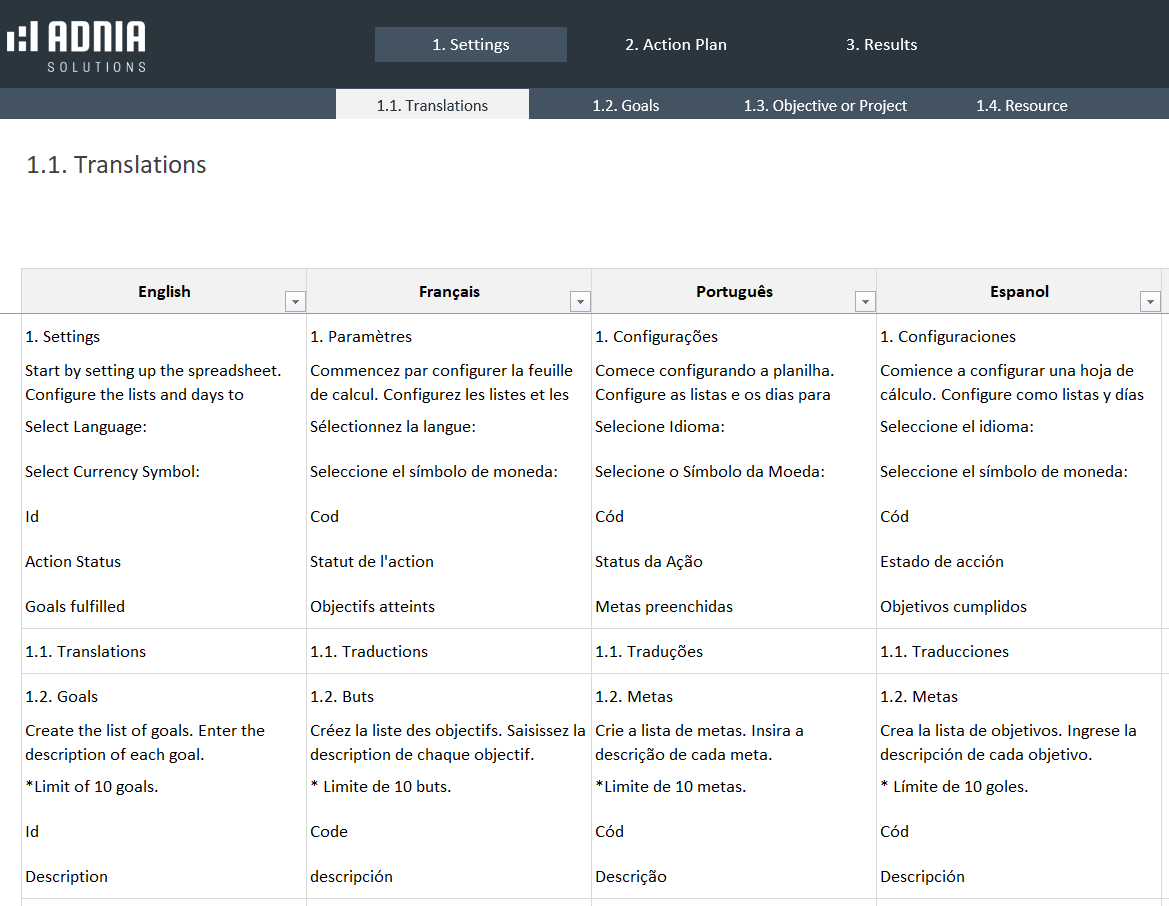Select the English cell 'Select Currency Symbol:'
The image size is (1169, 906).
coord(112,472)
